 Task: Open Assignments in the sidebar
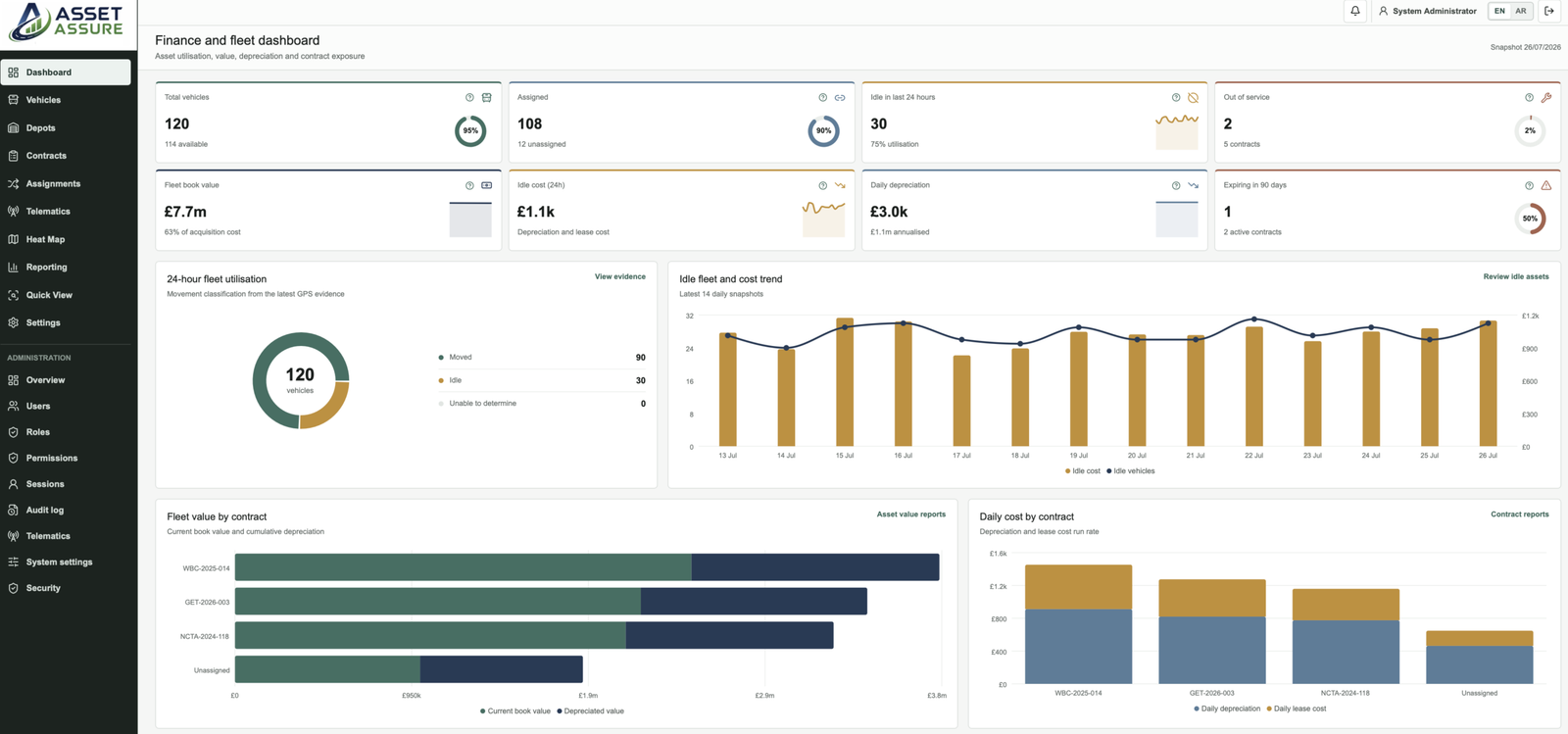pyautogui.click(x=66, y=183)
